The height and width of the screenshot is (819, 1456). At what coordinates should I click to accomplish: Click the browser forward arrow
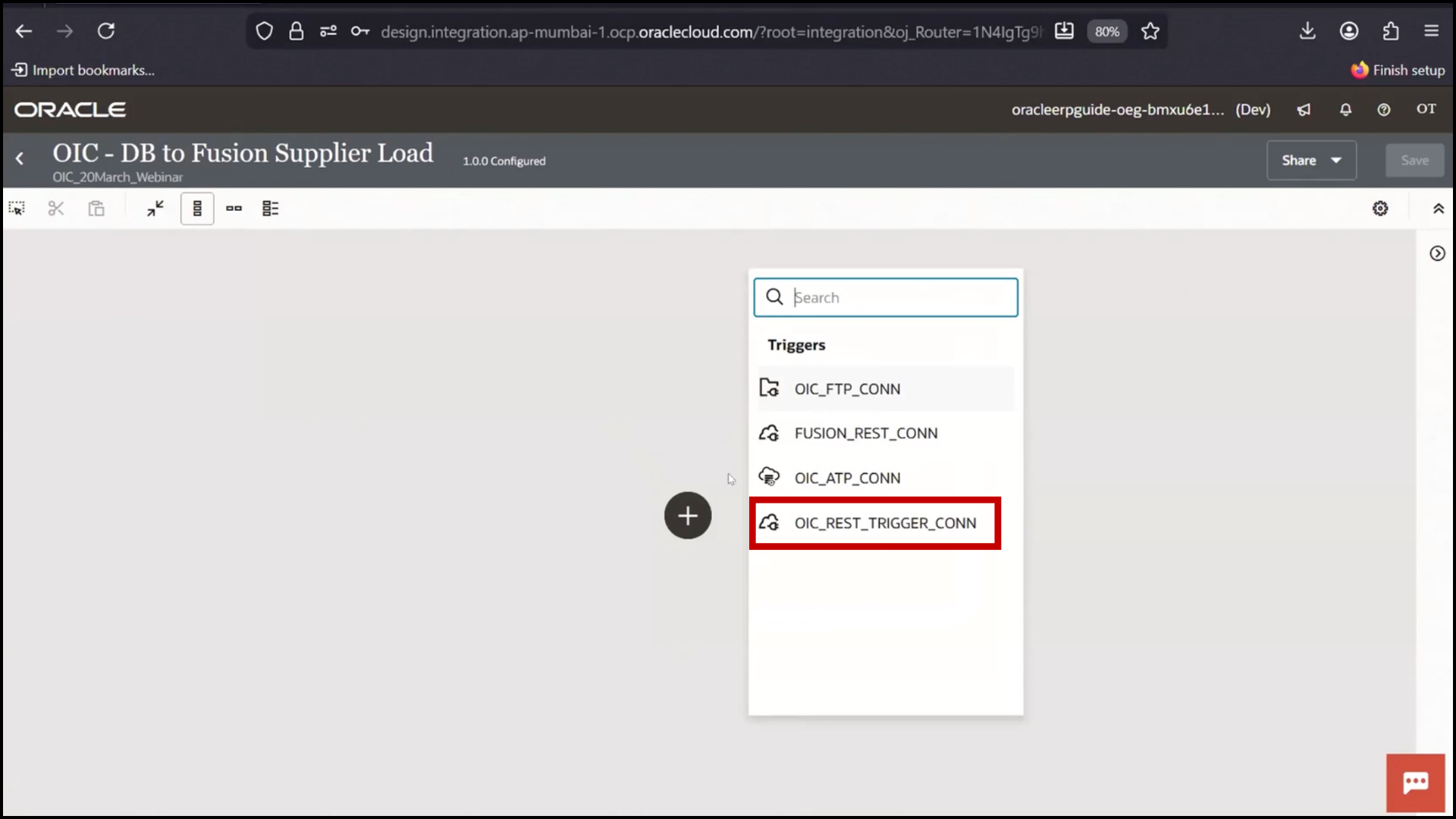(65, 31)
